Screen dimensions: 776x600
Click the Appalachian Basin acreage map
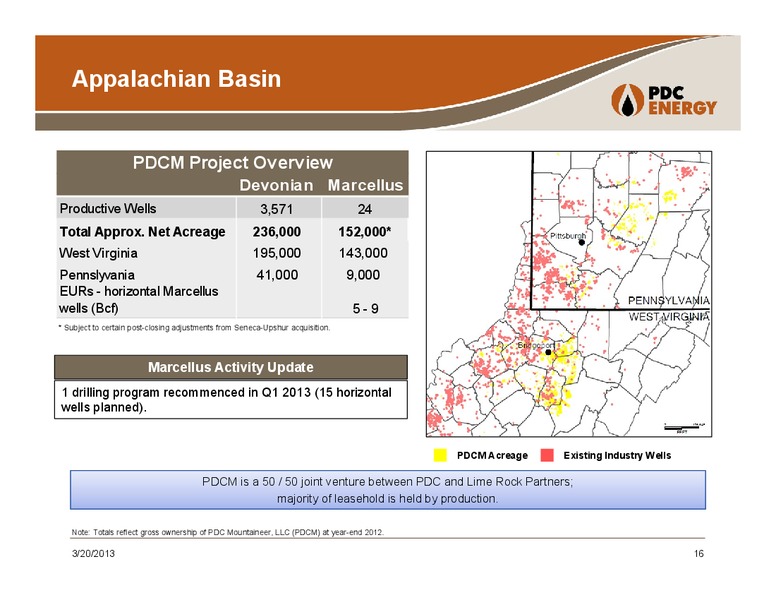[x=569, y=294]
